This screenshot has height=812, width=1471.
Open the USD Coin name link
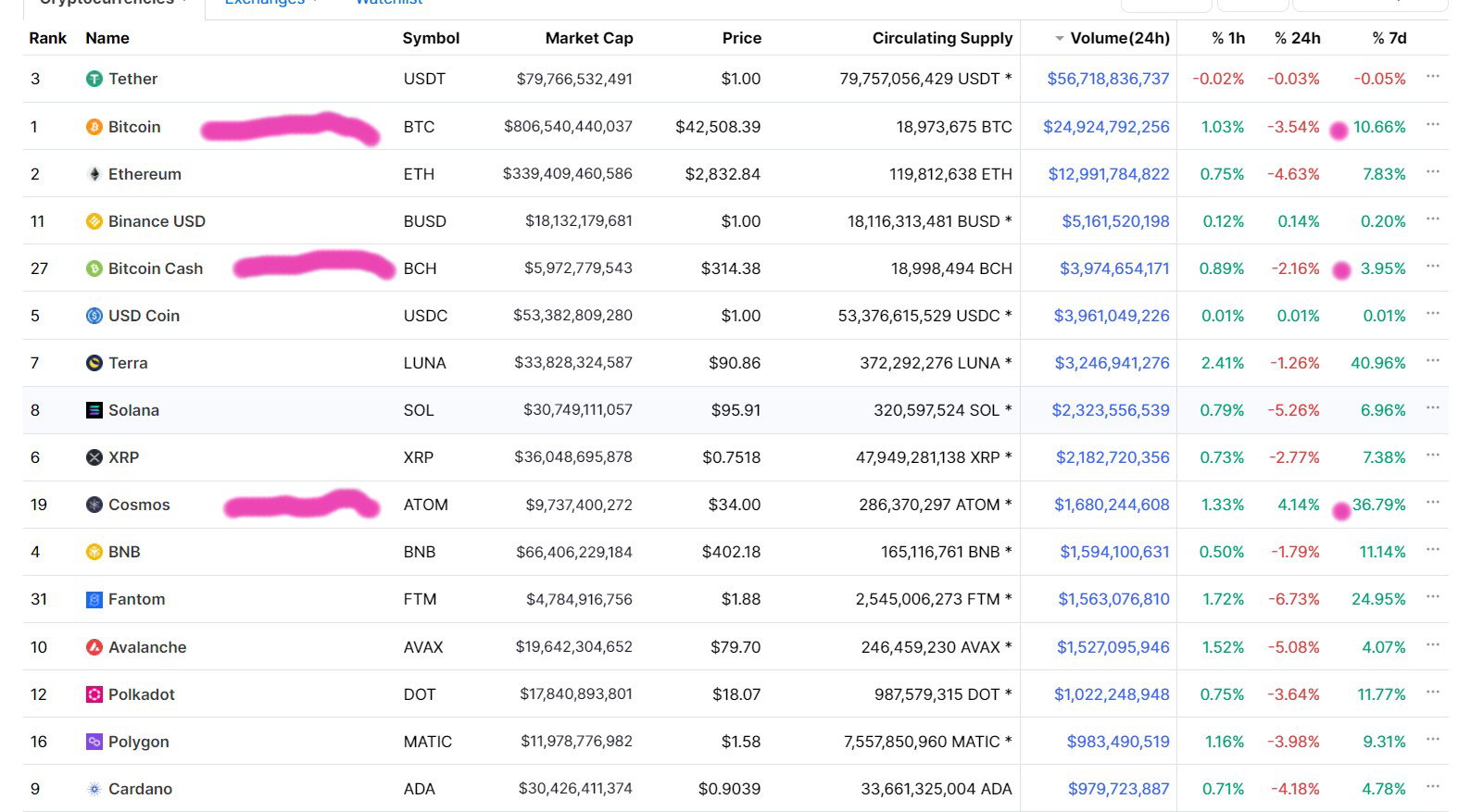pyautogui.click(x=144, y=316)
